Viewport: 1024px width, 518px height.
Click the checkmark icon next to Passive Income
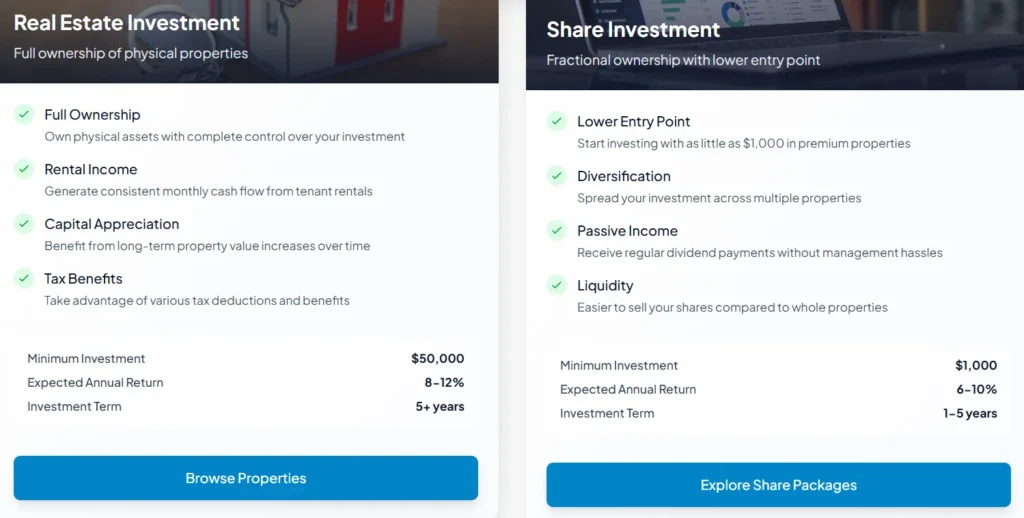coord(557,230)
